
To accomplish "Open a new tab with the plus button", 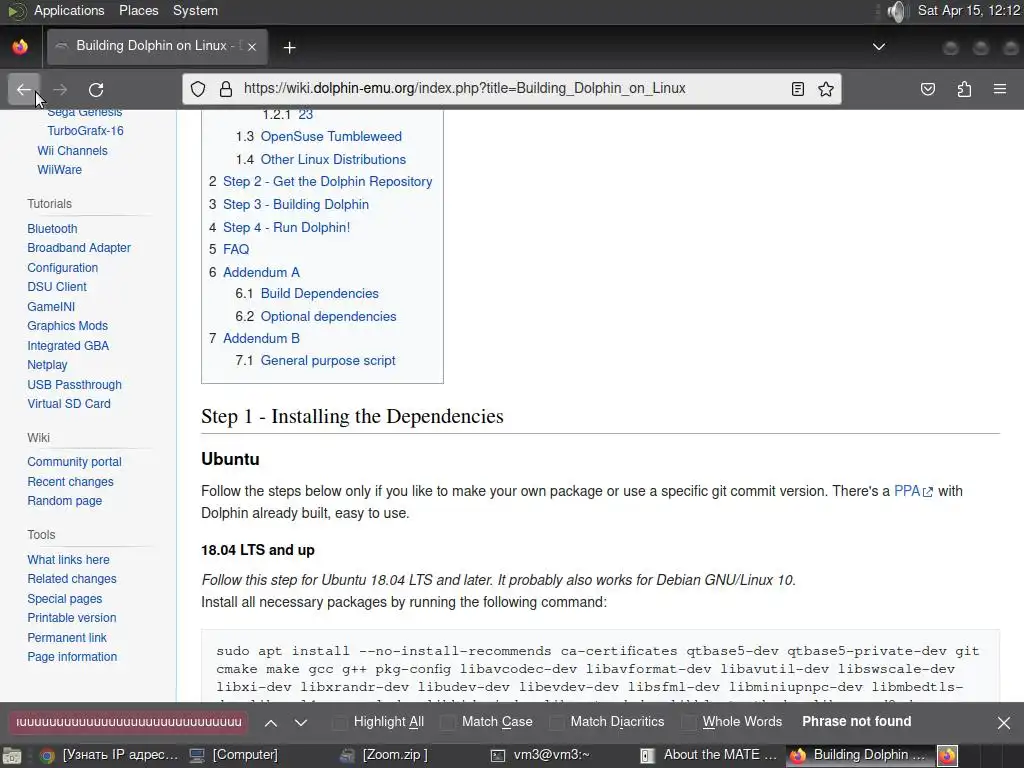I will (289, 47).
